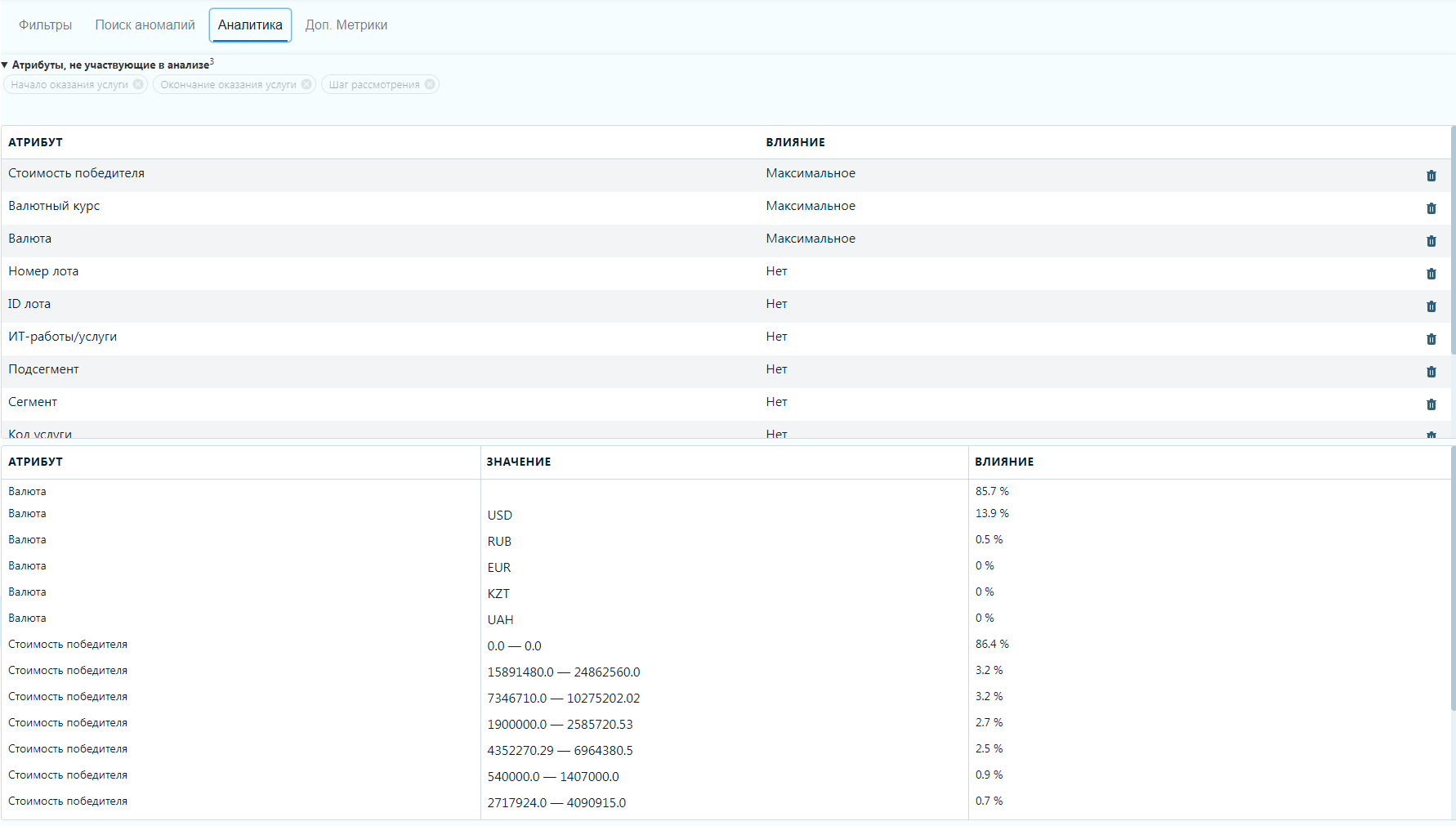
Task: Open the Фильтры tab
Action: 45,25
